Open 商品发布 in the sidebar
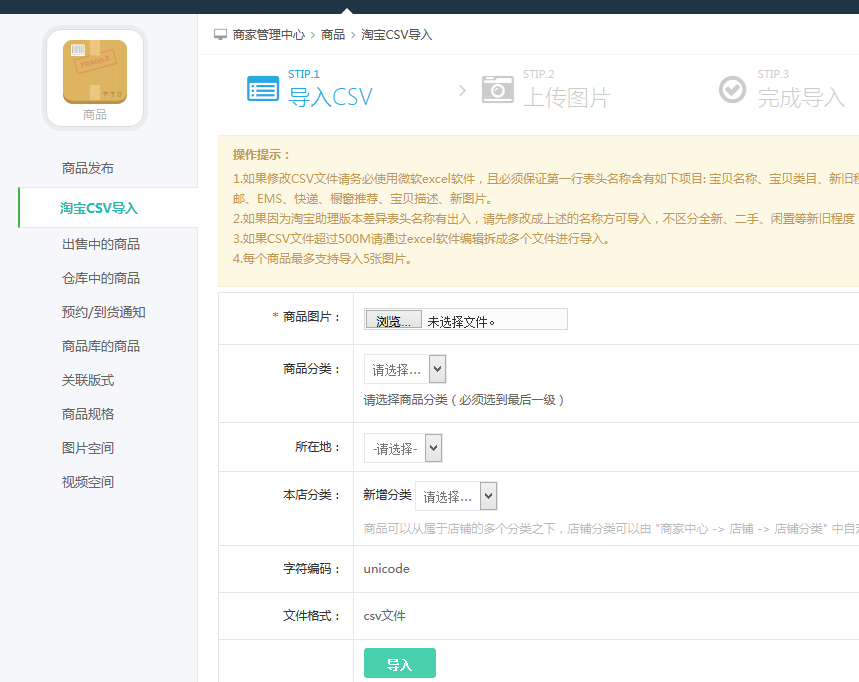Viewport: 859px width, 682px height. tap(88, 168)
